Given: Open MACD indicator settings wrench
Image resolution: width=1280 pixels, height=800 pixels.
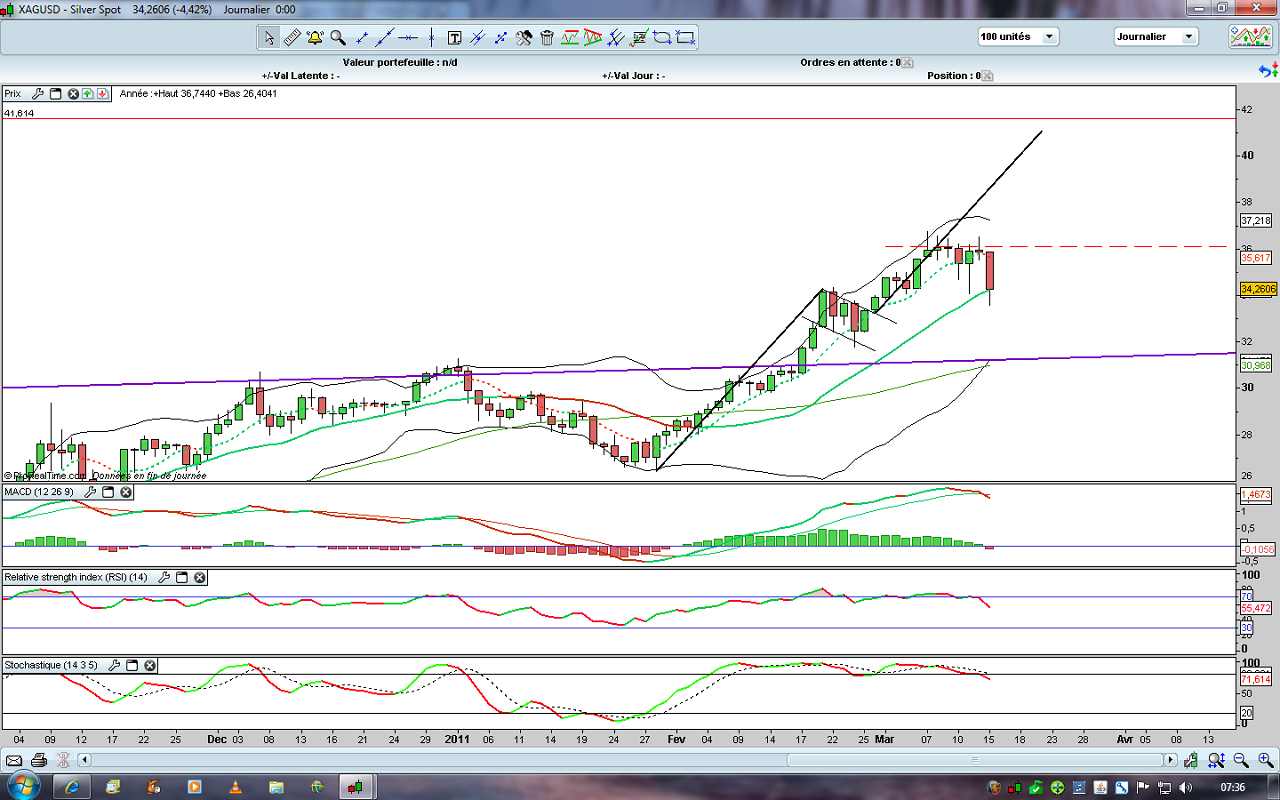Looking at the screenshot, I should pos(90,492).
